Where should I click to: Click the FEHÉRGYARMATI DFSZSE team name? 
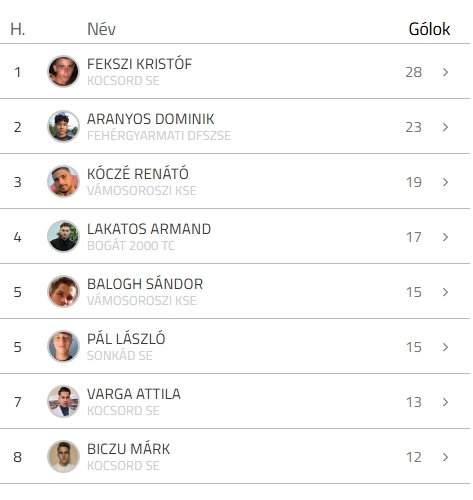tap(159, 136)
